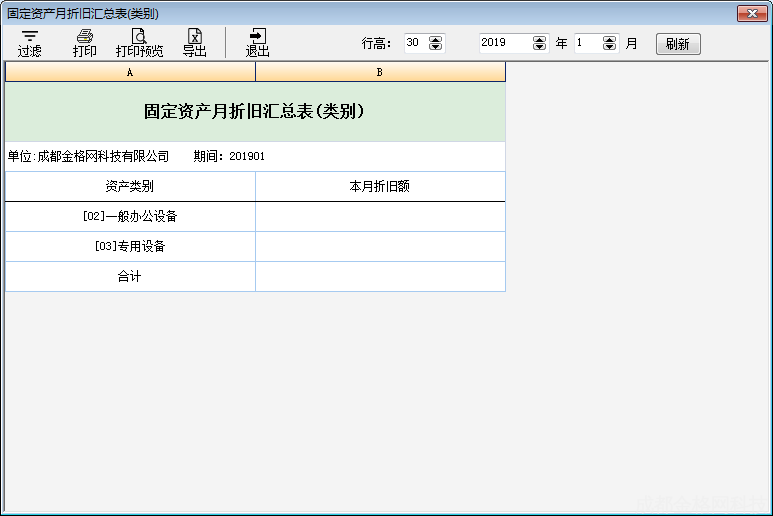Screen dimensions: 773x516
Task: Select column A header
Action: (x=130, y=72)
